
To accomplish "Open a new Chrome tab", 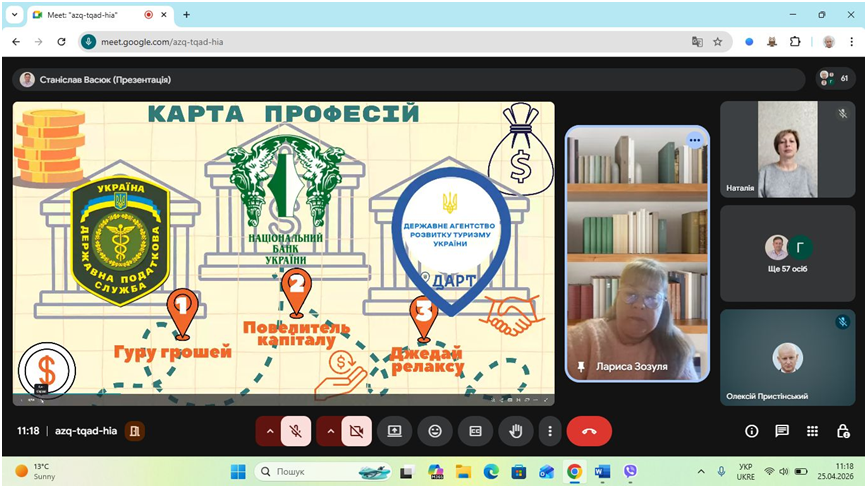I will [186, 15].
